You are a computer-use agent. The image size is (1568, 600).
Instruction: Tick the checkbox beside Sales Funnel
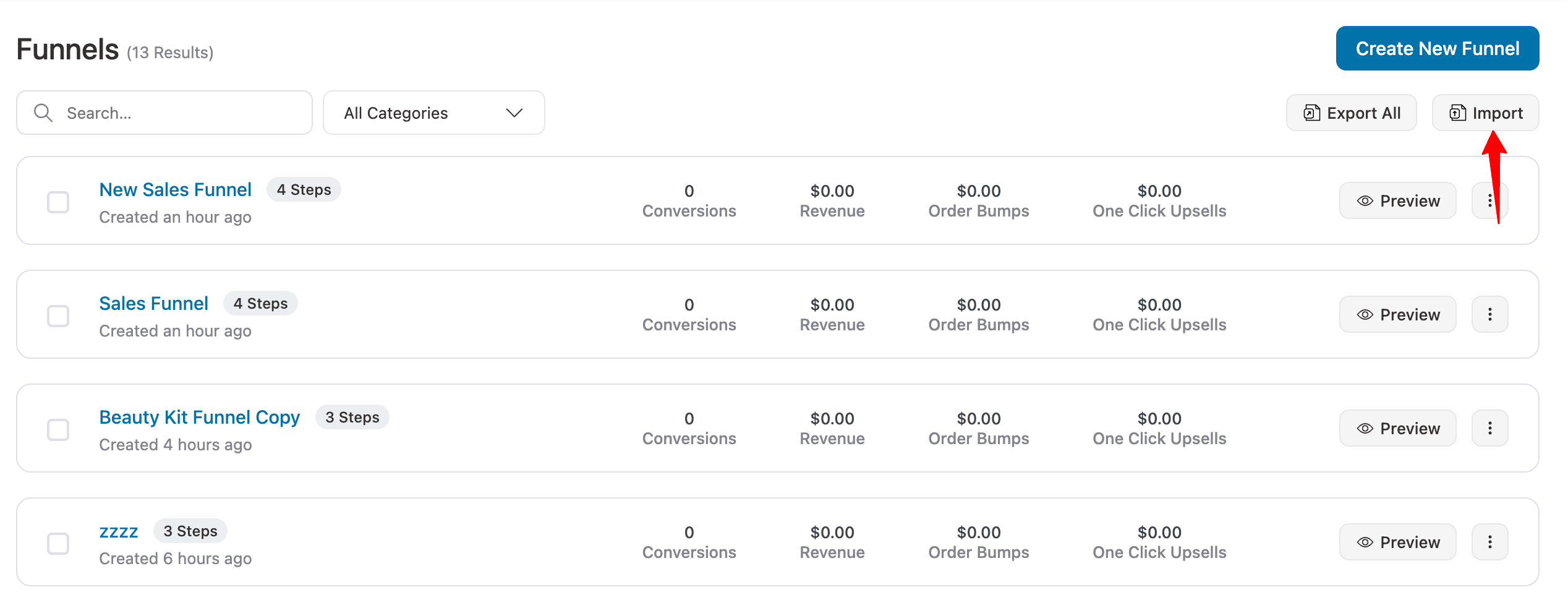click(x=58, y=316)
